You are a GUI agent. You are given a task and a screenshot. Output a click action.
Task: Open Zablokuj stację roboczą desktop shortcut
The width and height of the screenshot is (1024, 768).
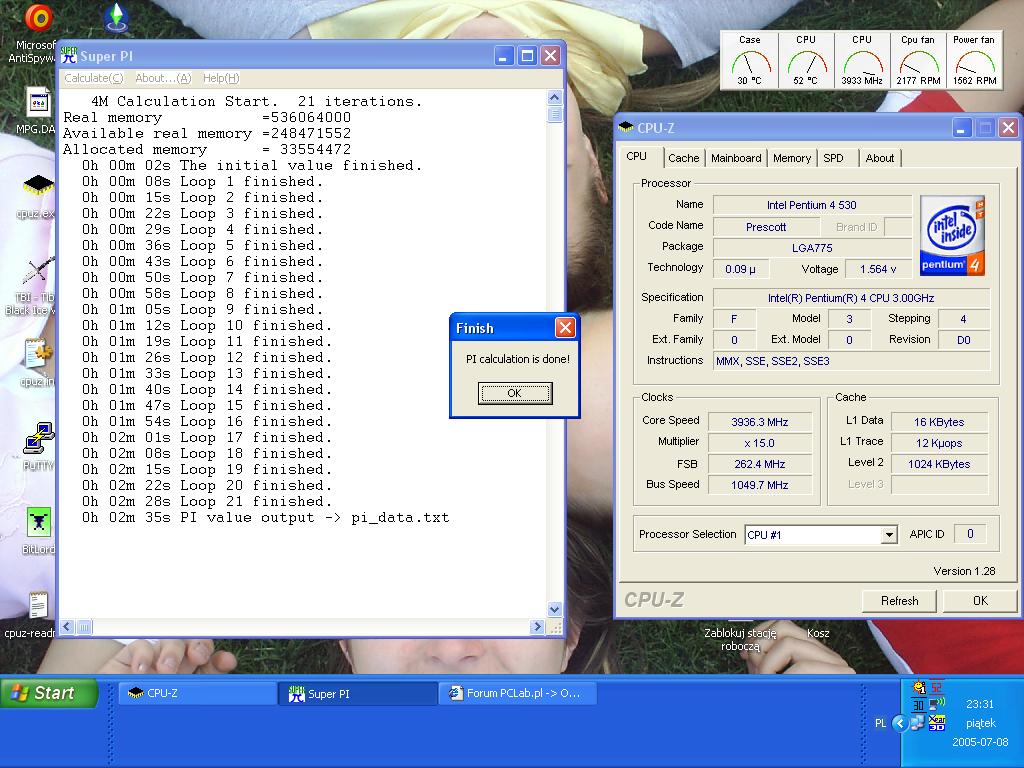pos(740,639)
